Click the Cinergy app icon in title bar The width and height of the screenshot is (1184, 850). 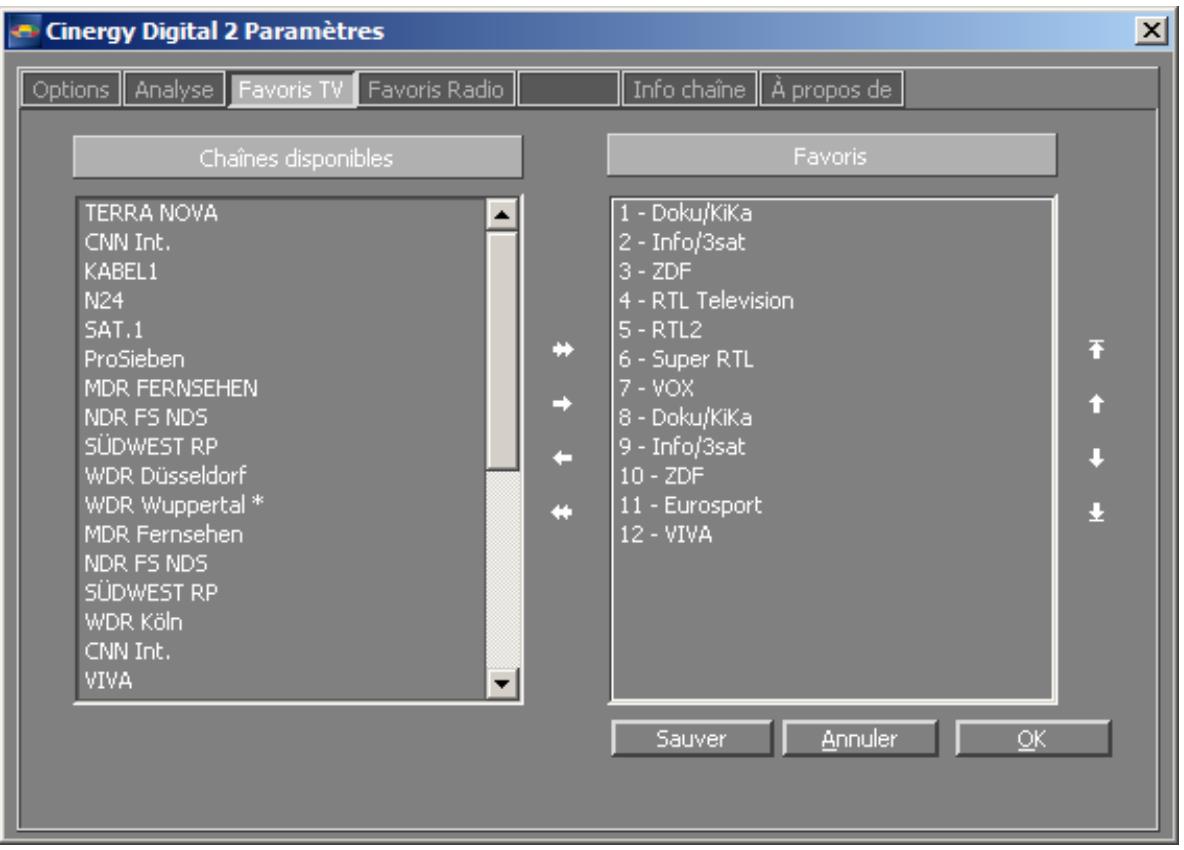24,32
